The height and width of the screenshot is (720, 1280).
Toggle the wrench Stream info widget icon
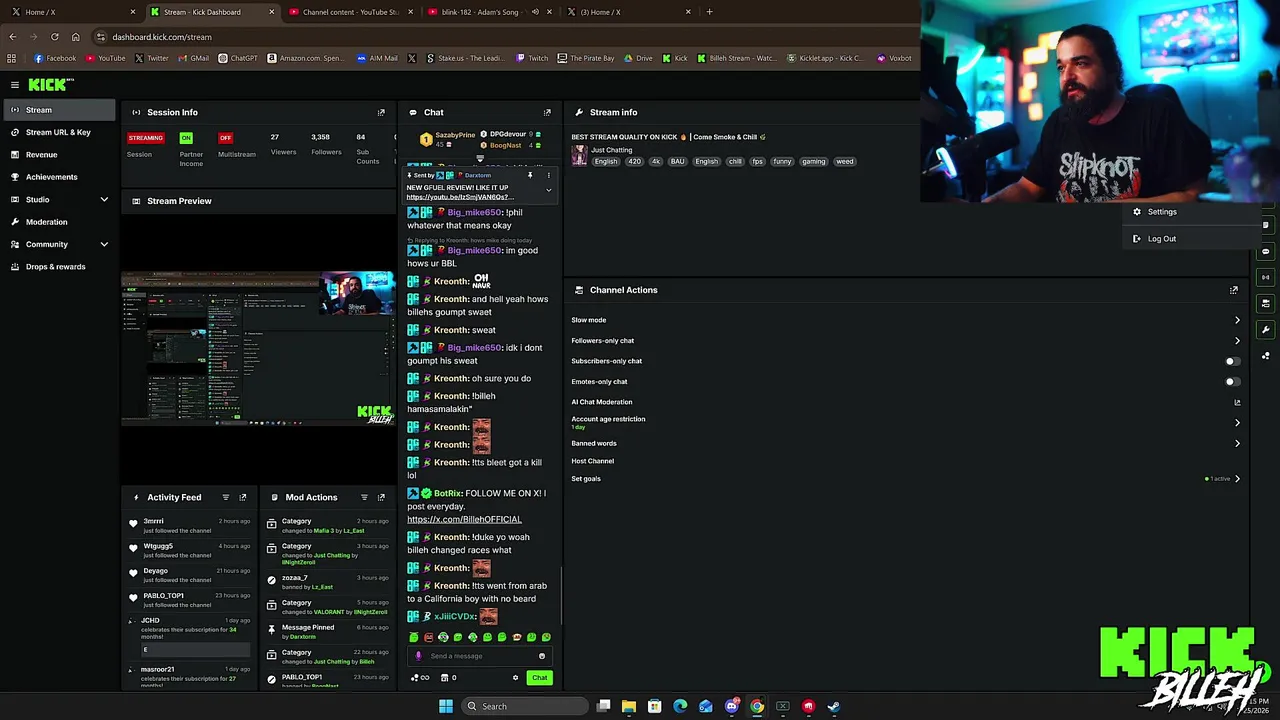1266,329
